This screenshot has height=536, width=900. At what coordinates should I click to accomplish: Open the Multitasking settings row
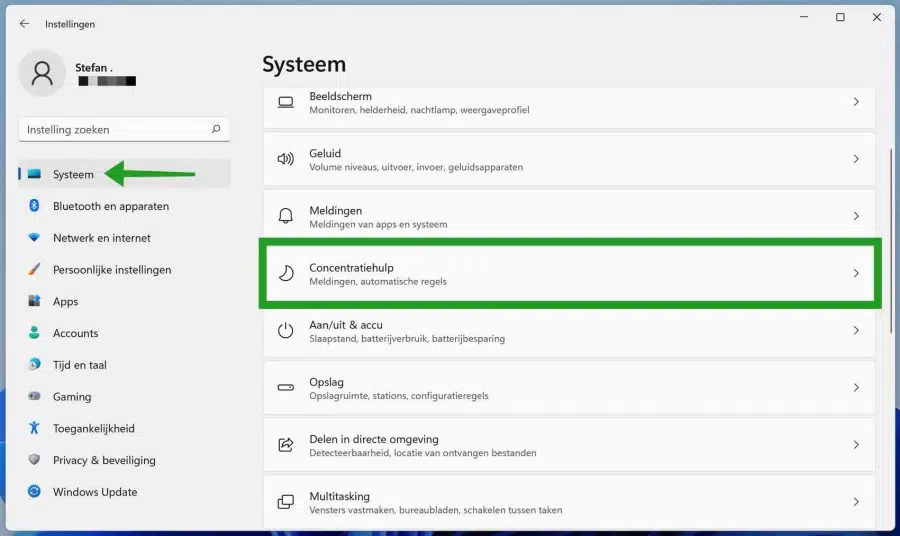[x=569, y=502]
